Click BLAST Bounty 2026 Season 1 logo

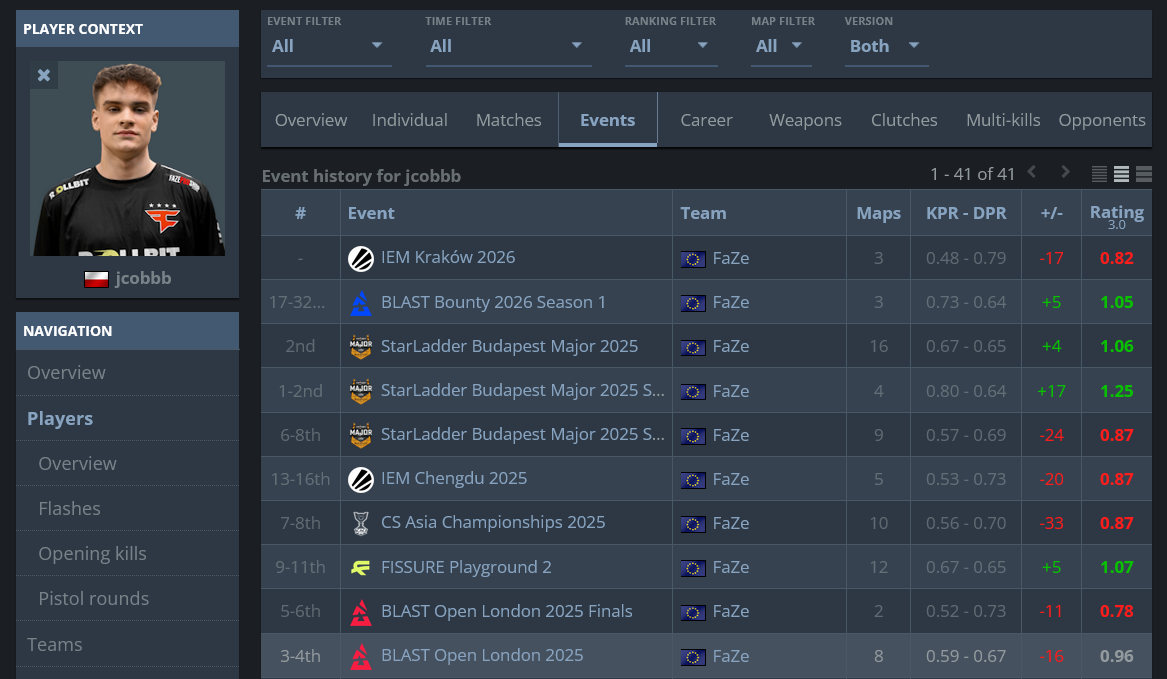[361, 302]
